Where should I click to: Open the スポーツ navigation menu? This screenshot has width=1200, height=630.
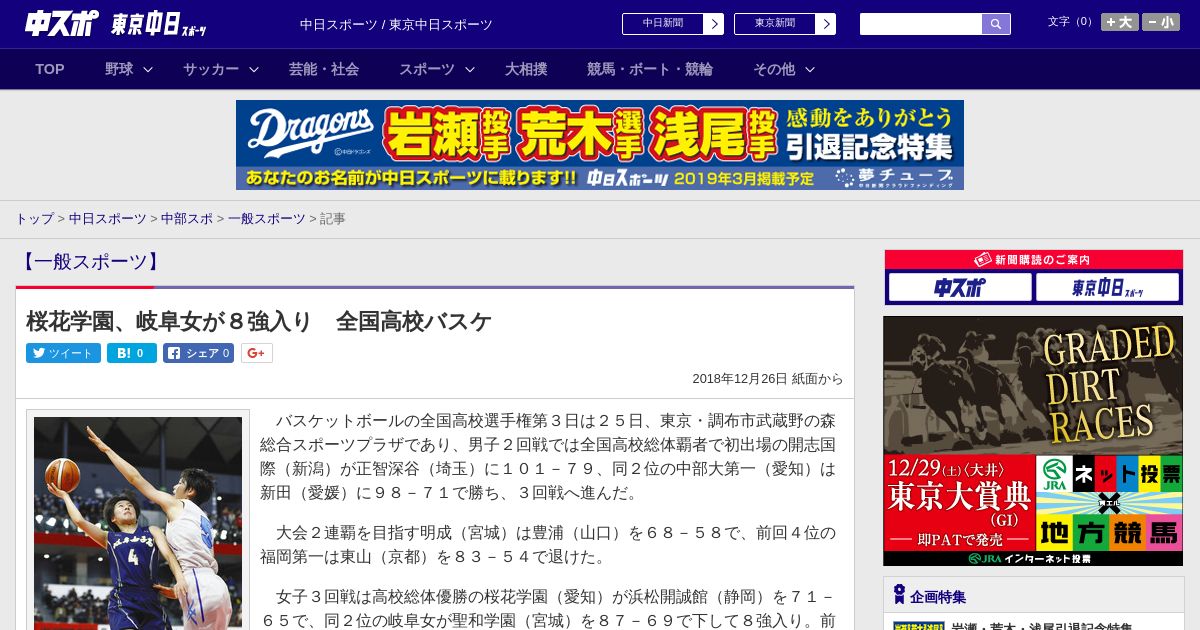[427, 69]
